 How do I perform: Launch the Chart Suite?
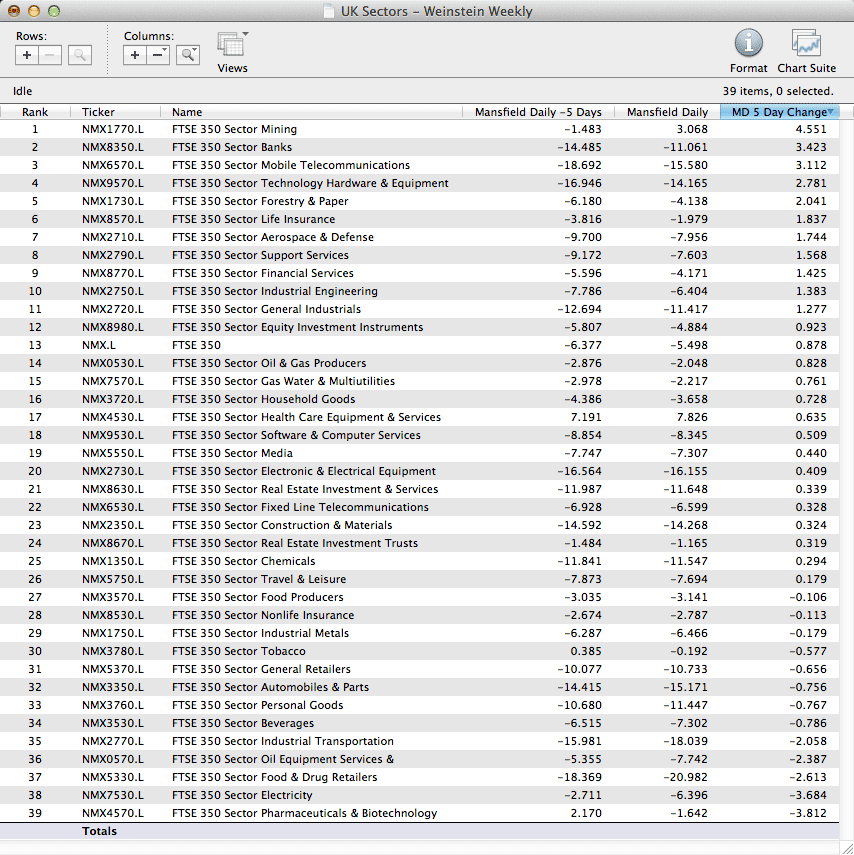pos(806,50)
